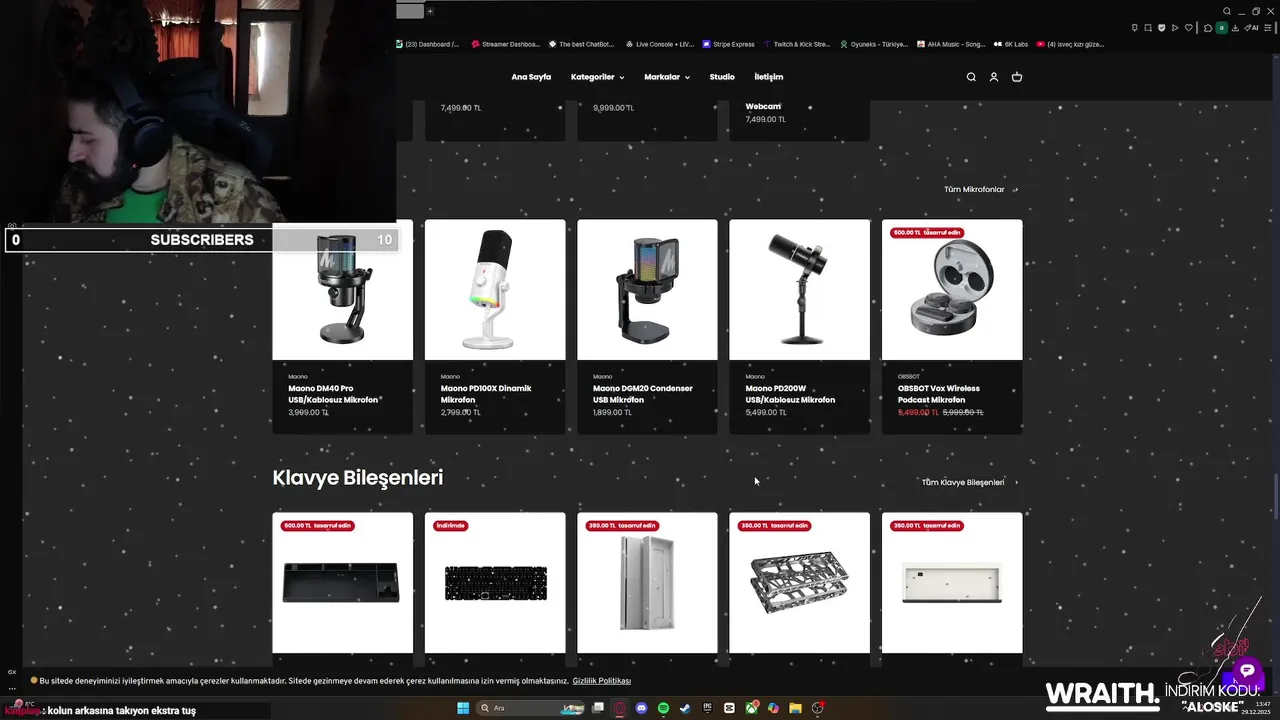Click the heart bookmark icon in toolbar
1280x720 pixels.
click(1188, 28)
